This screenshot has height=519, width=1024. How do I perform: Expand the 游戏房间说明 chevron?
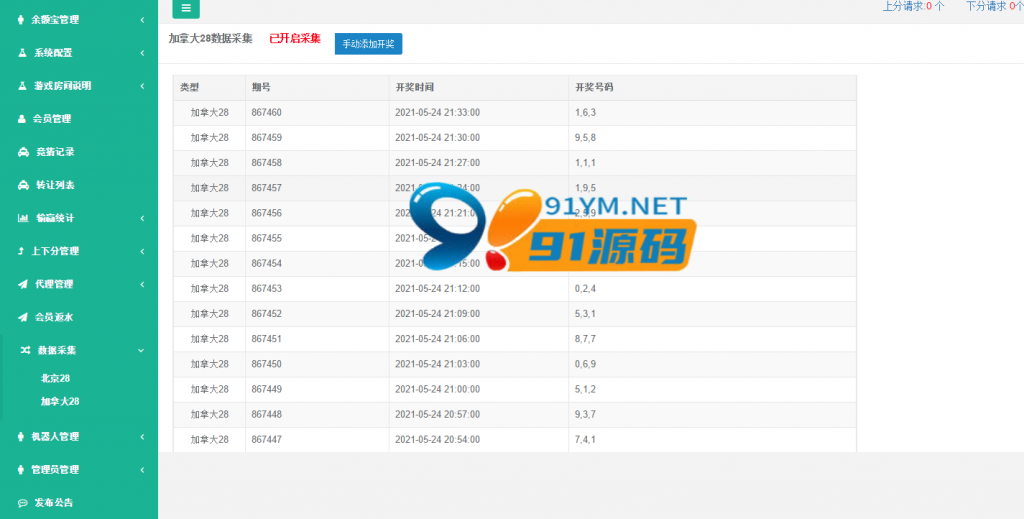142,86
